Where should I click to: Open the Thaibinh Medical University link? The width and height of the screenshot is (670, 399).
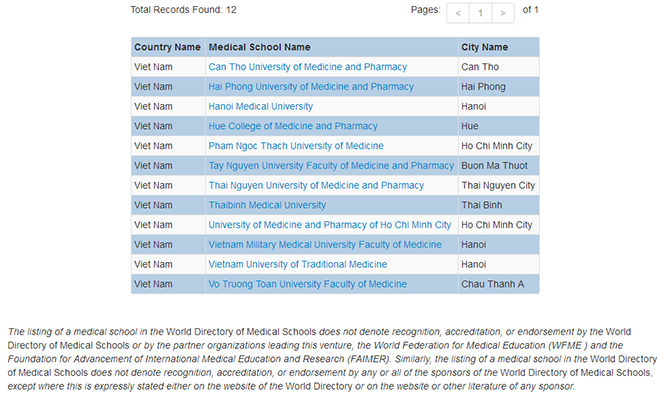pyautogui.click(x=267, y=205)
